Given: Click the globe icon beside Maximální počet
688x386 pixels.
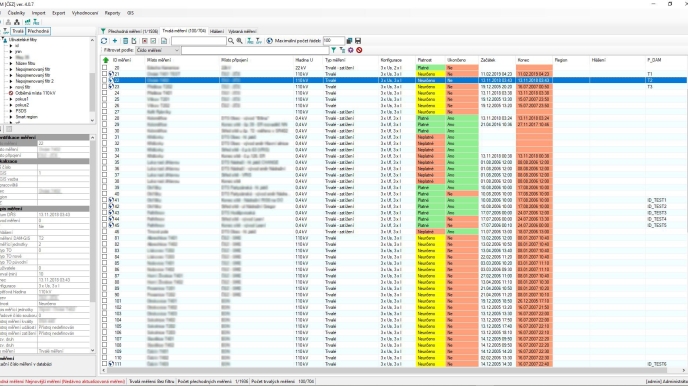Looking at the screenshot, I should pos(269,41).
